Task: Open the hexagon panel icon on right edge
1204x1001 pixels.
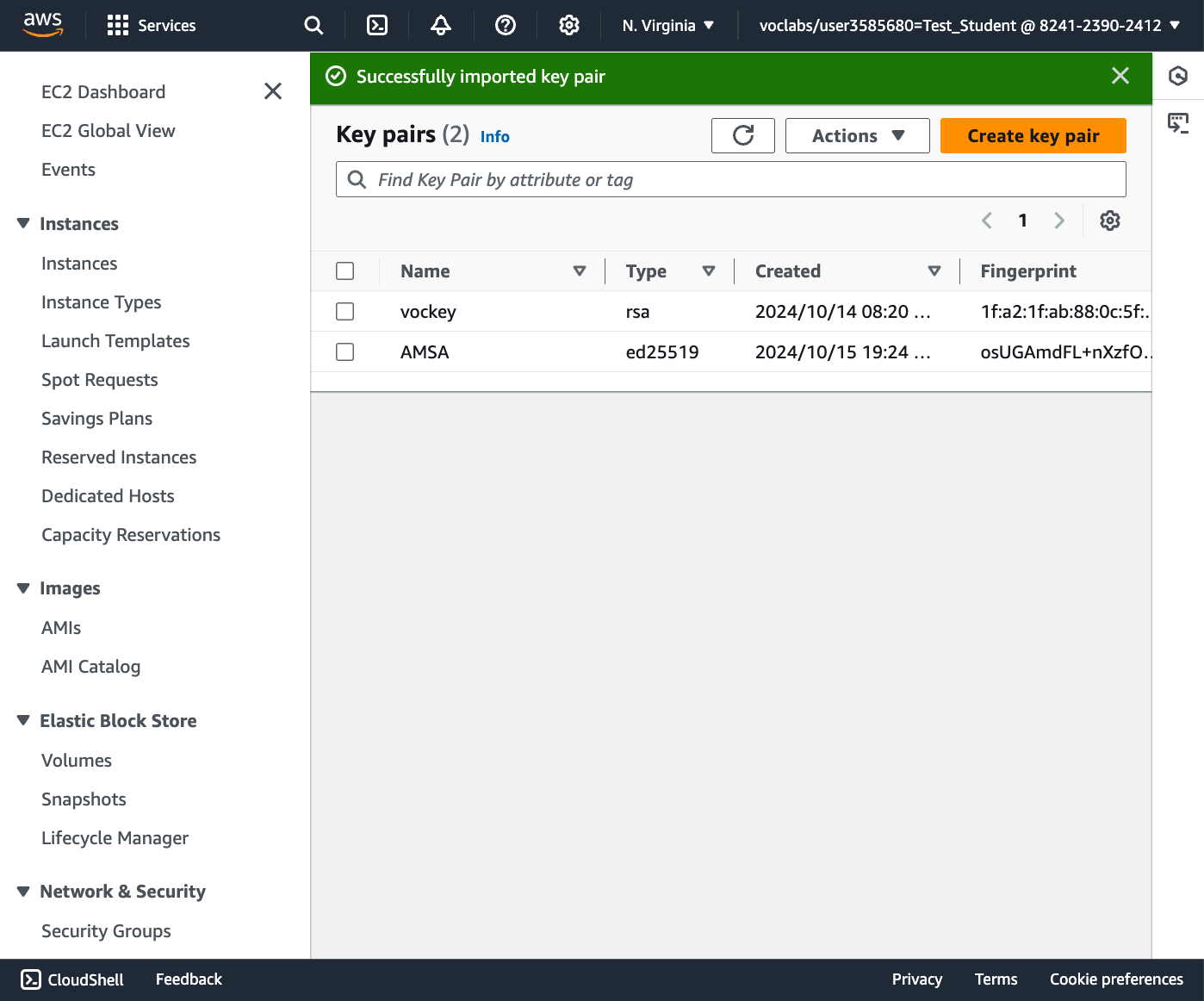Action: [1178, 77]
